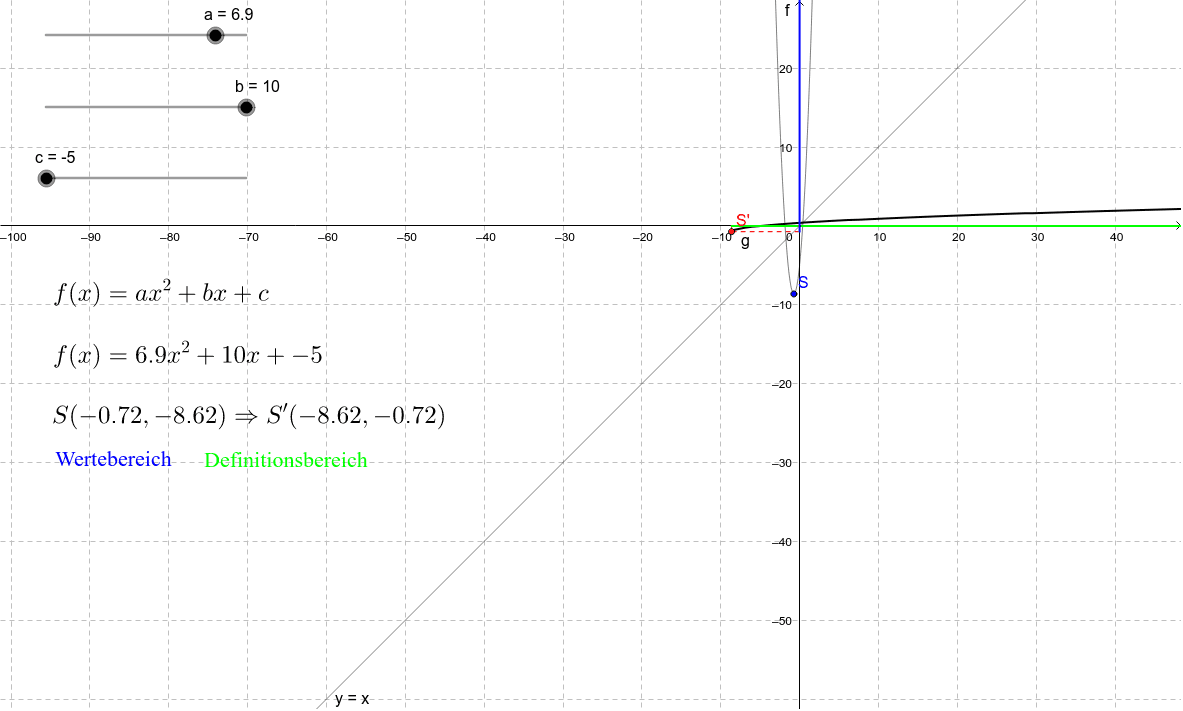Click the slider label c = -5
This screenshot has height=711, width=1183.
coord(55,158)
